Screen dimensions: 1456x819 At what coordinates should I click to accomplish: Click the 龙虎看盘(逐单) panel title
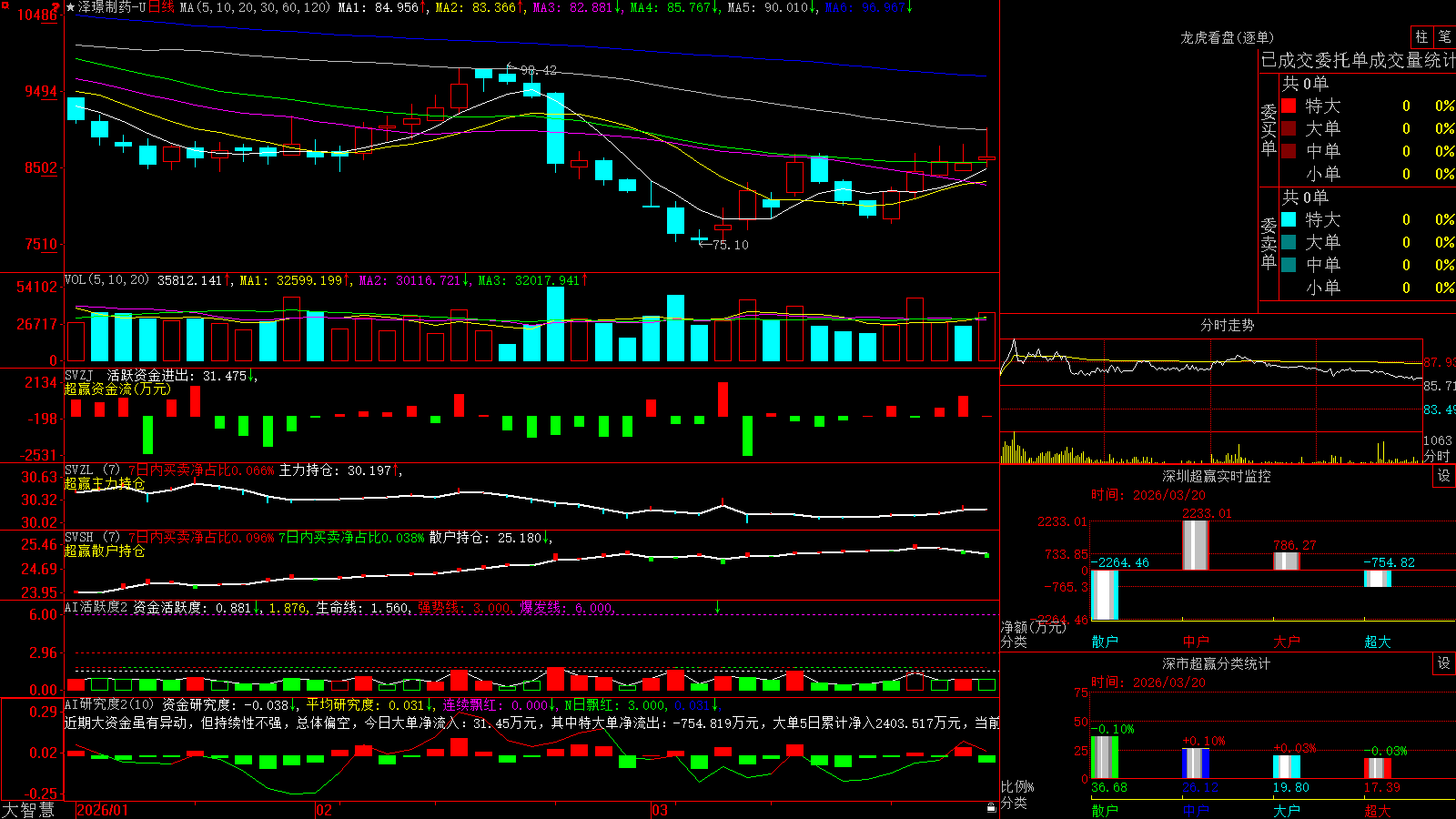pyautogui.click(x=1227, y=37)
